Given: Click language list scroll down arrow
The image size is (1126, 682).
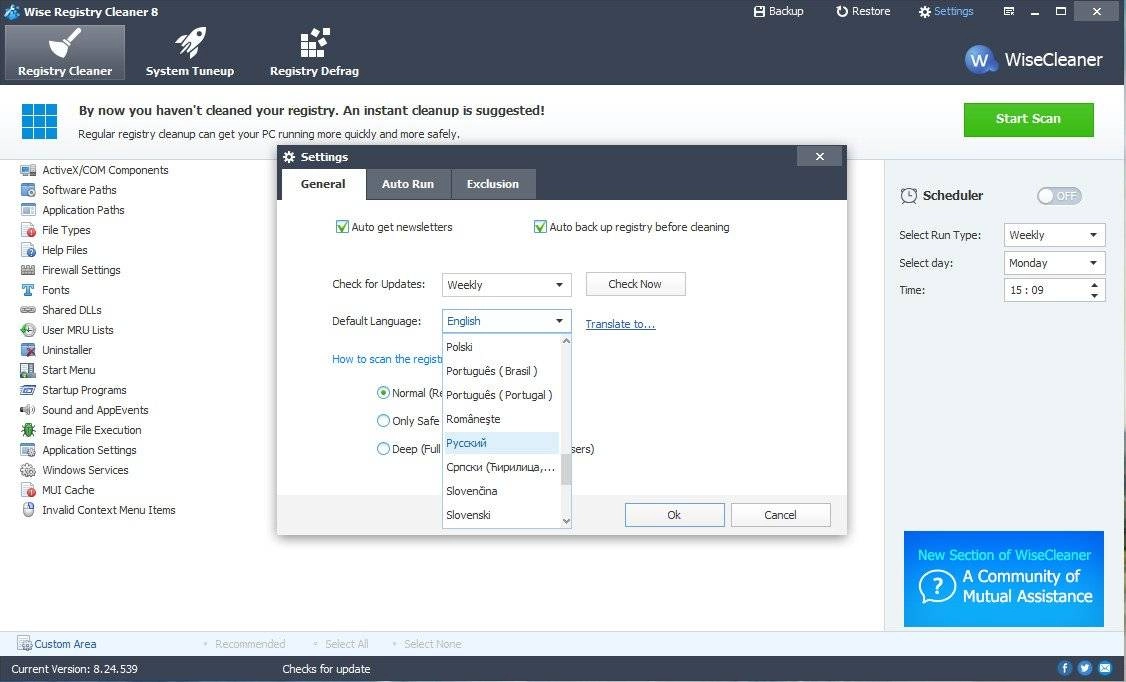Looking at the screenshot, I should coord(566,521).
